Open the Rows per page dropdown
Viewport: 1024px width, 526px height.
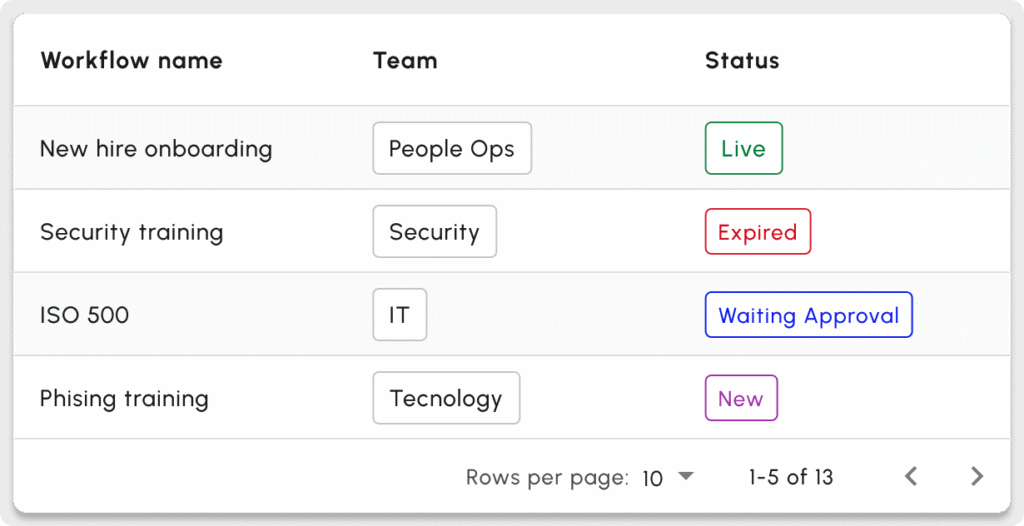685,477
